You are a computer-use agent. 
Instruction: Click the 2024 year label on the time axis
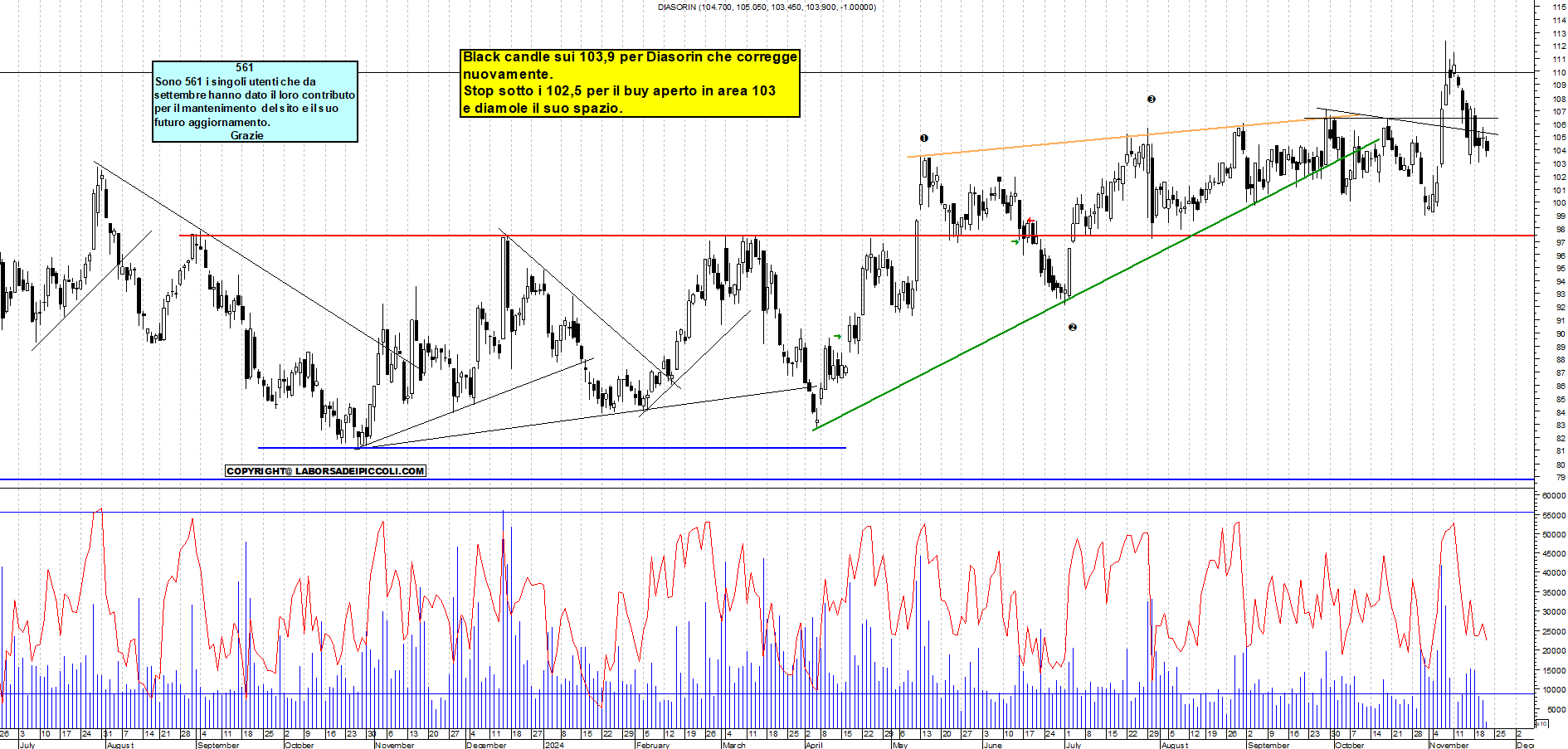554,745
